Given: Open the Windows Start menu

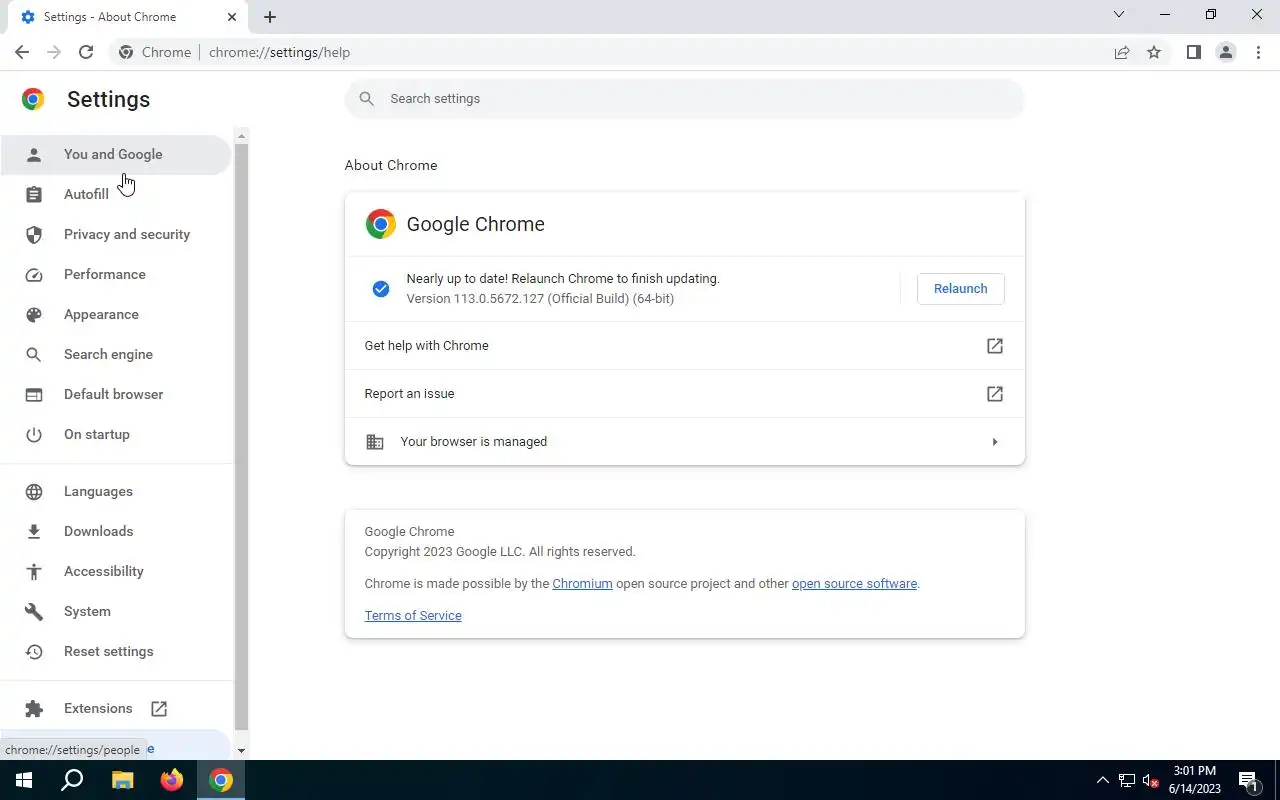Looking at the screenshot, I should pos(24,780).
